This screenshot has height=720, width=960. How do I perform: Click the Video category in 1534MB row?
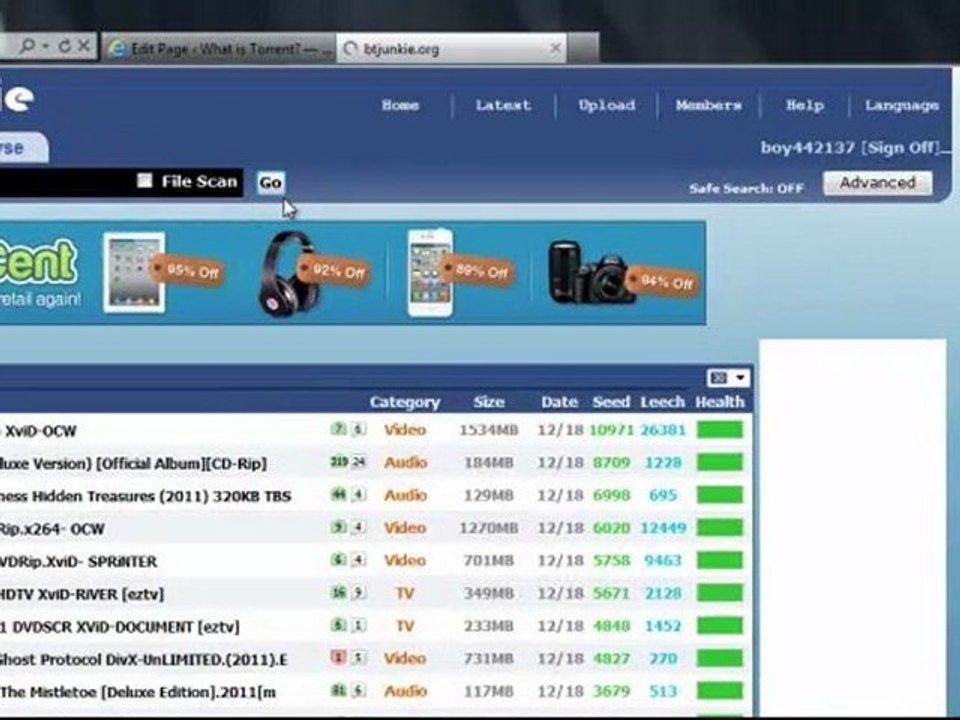pyautogui.click(x=405, y=430)
